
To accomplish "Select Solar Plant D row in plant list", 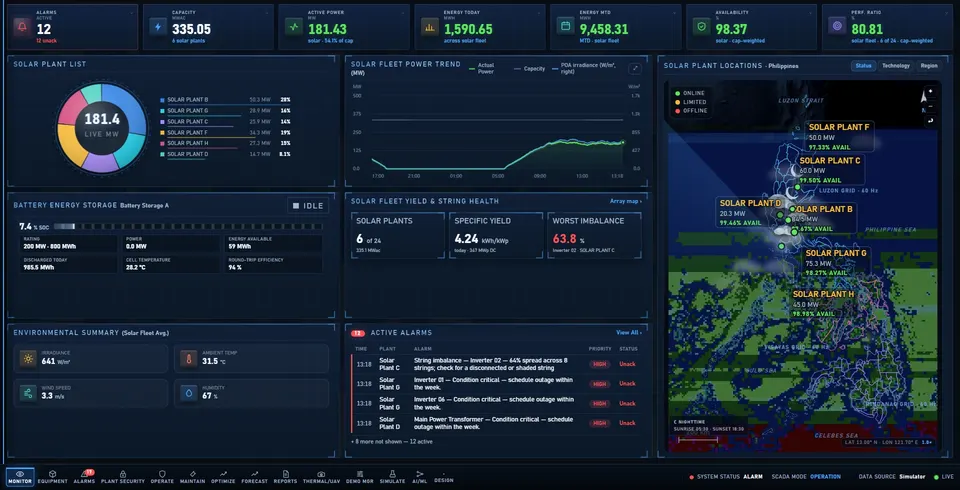I will [225, 154].
